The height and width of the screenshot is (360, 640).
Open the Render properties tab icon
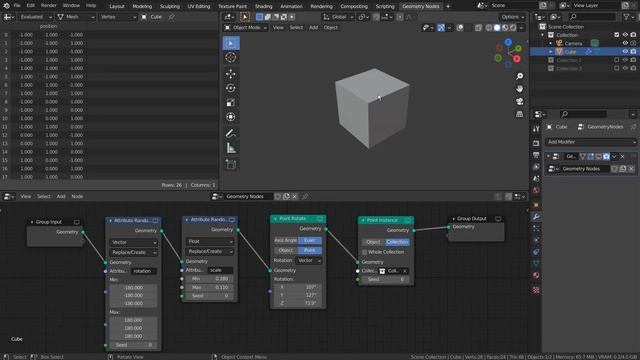coord(536,143)
